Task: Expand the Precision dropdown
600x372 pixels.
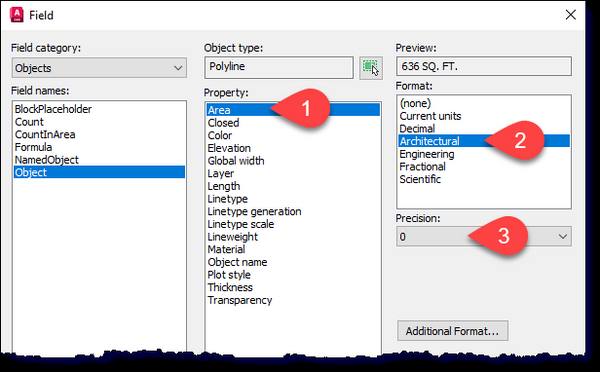Action: click(484, 237)
